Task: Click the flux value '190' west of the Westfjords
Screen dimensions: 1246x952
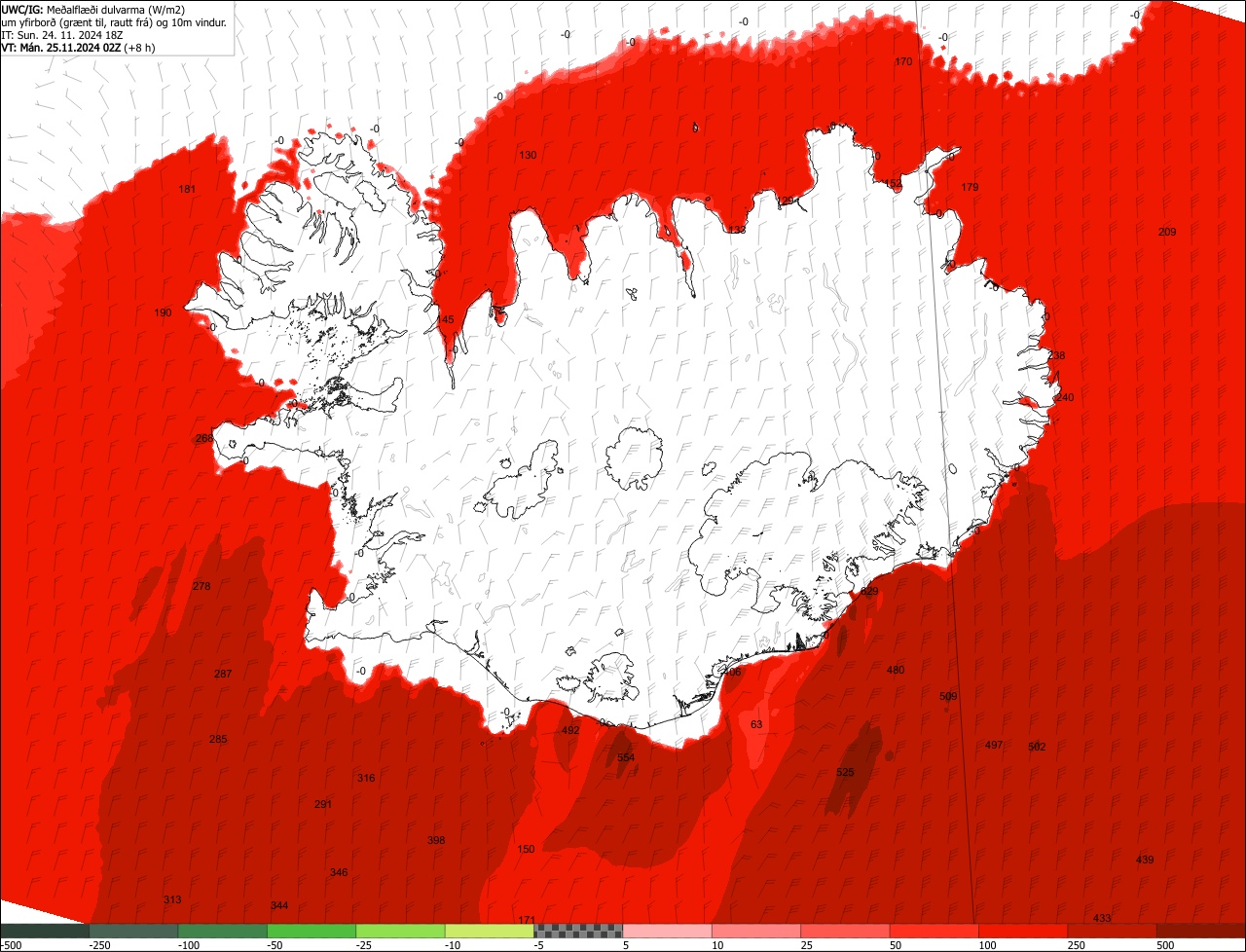Action: (163, 312)
